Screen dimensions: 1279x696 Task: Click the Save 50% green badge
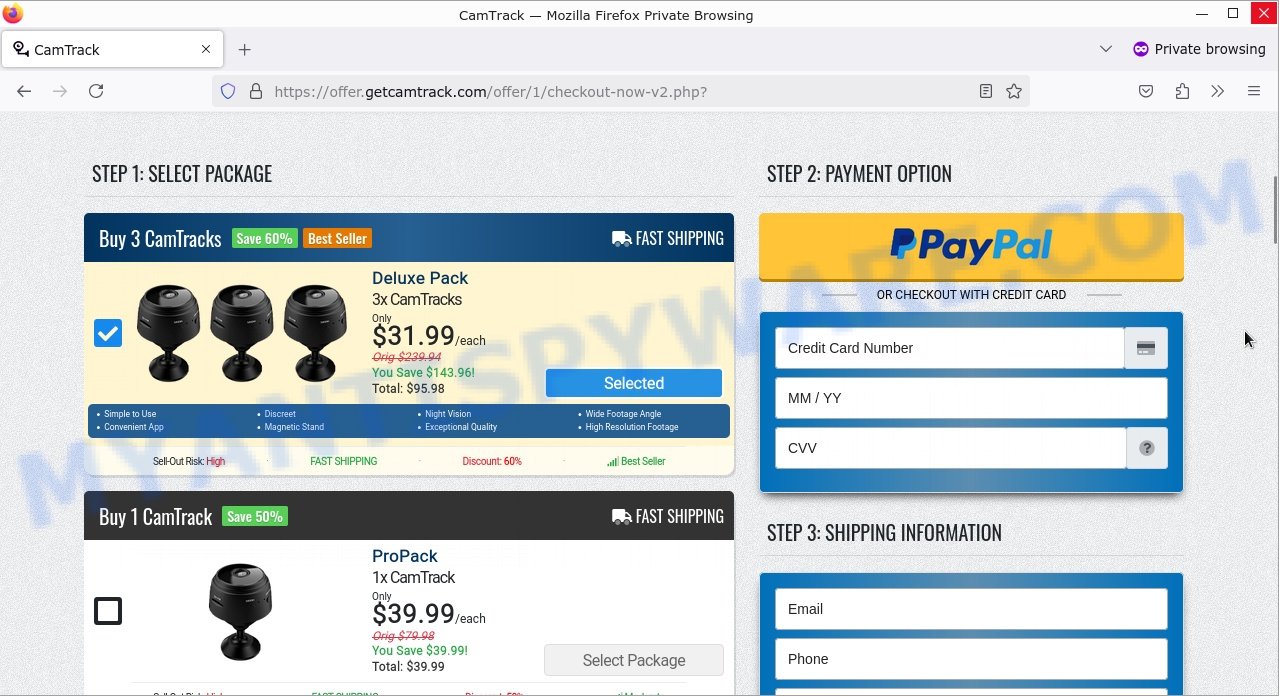click(x=255, y=517)
